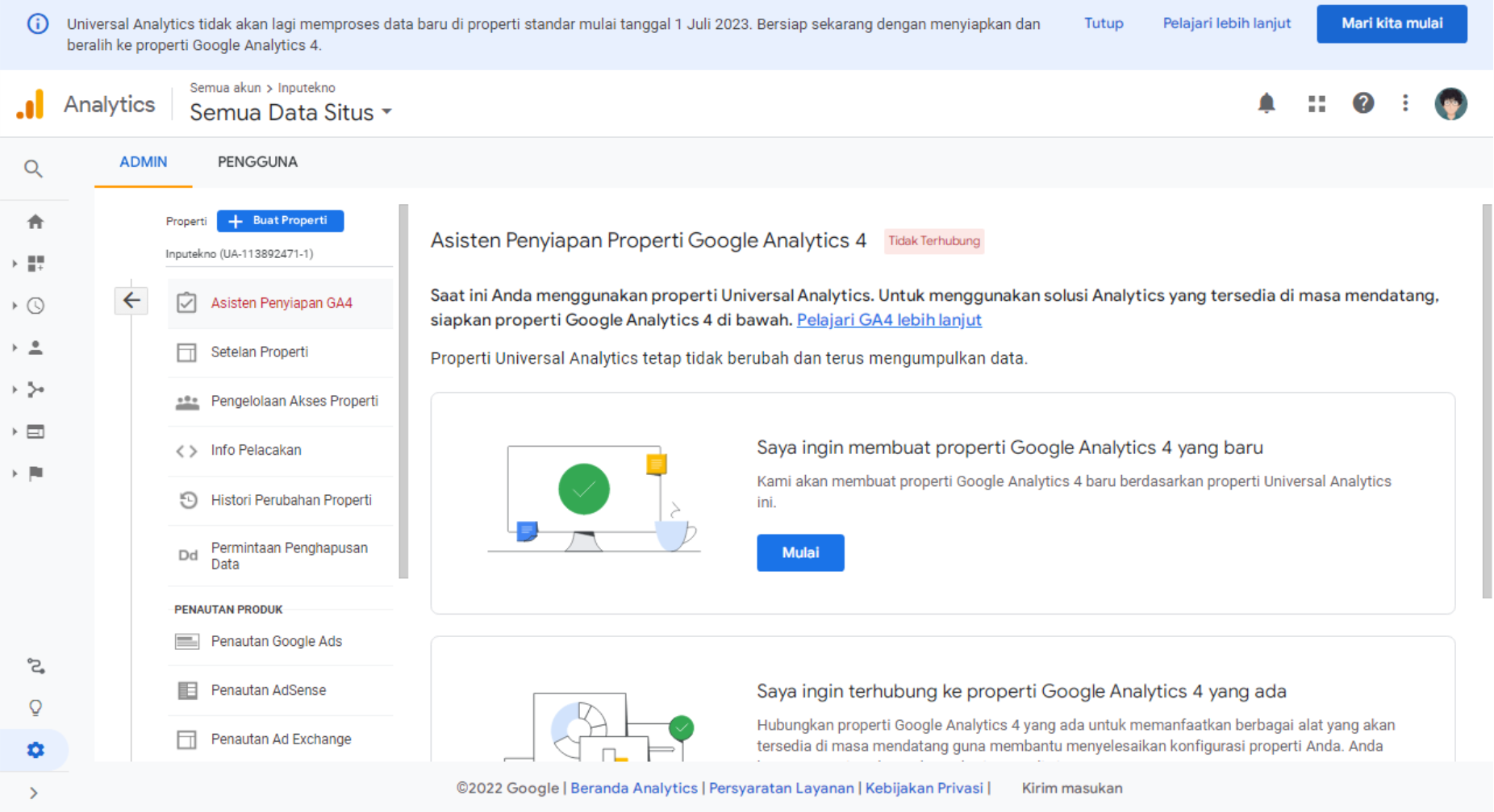
Task: Open Behavior panel icon in sidebar
Action: (x=35, y=431)
